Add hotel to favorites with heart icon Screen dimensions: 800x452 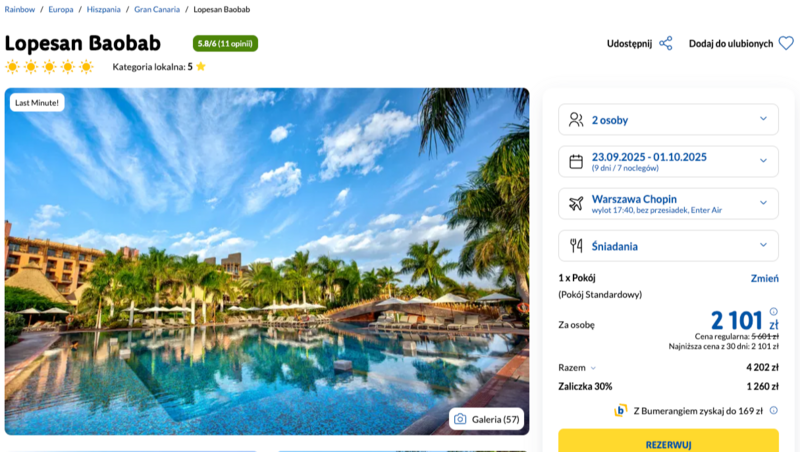pyautogui.click(x=786, y=43)
